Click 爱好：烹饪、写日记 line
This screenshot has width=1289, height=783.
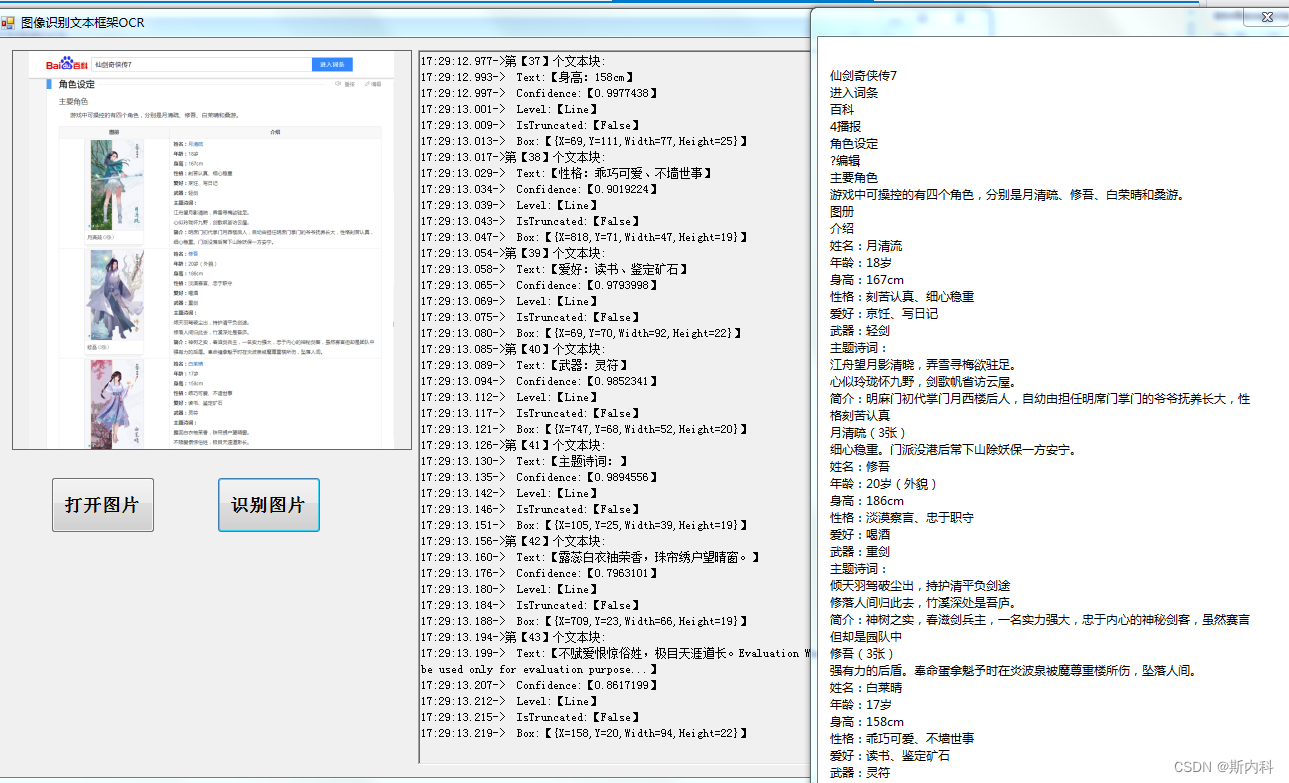pos(884,314)
